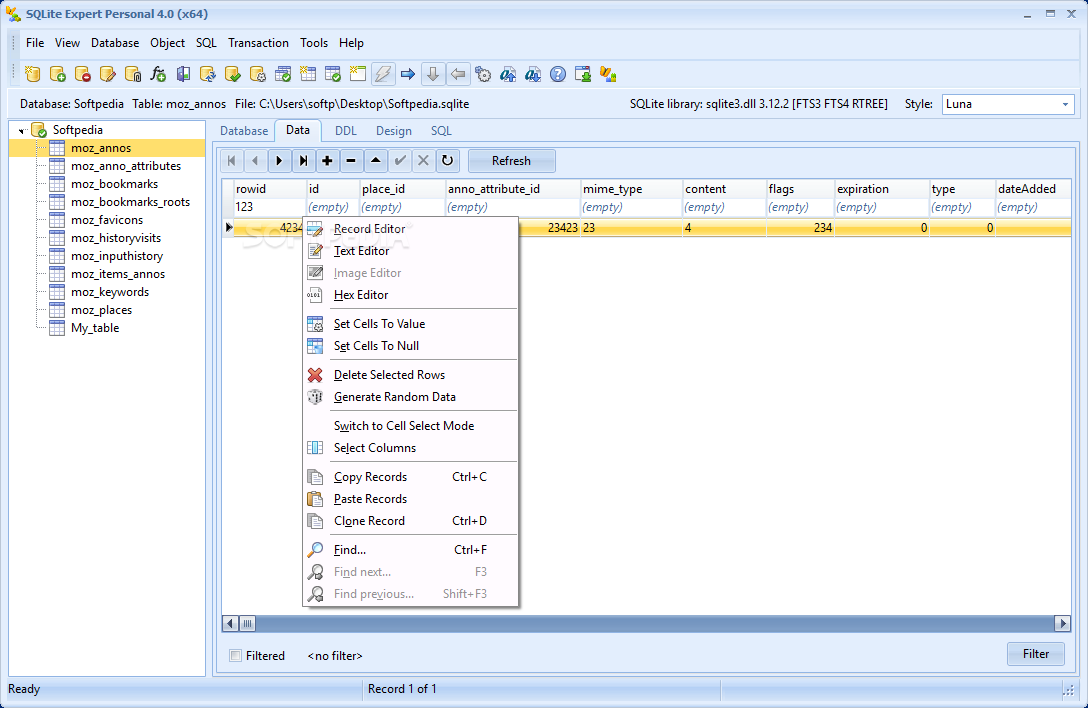Click the database with green checkmark icon
This screenshot has width=1088, height=708.
[x=232, y=74]
